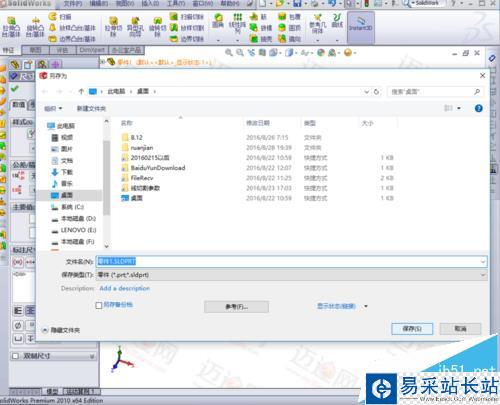Click the green checkmark OK in property panel
The width and height of the screenshot is (500, 405).
[x=15, y=89]
